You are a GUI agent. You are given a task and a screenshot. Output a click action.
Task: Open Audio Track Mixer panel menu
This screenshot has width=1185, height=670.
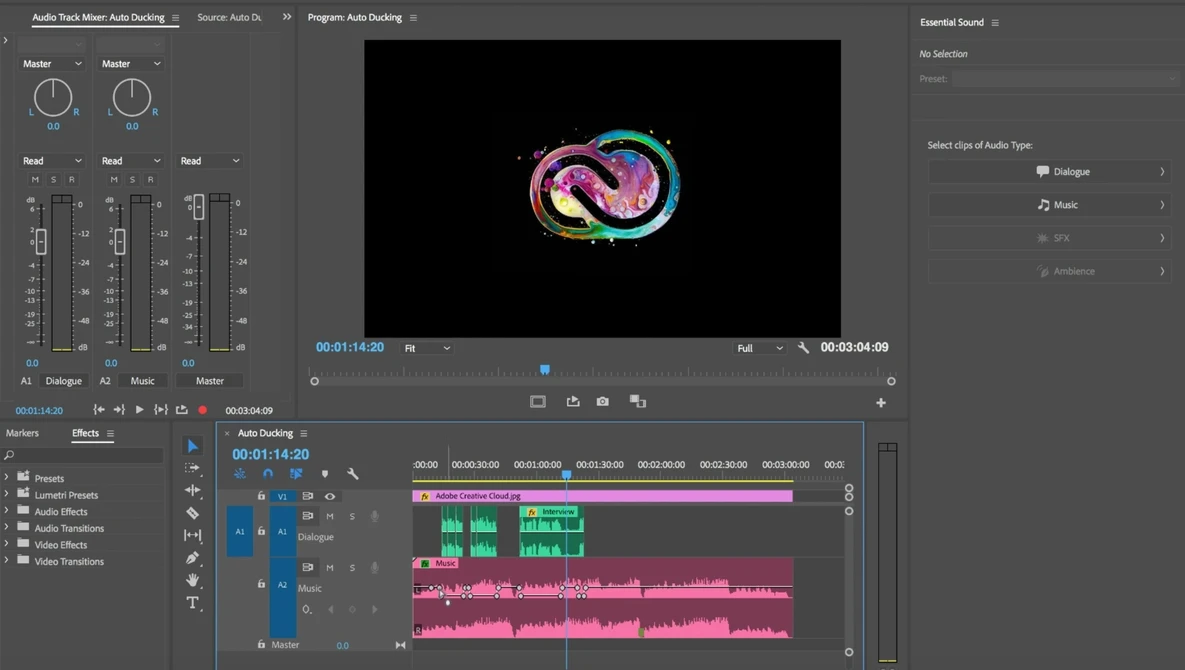coord(175,17)
